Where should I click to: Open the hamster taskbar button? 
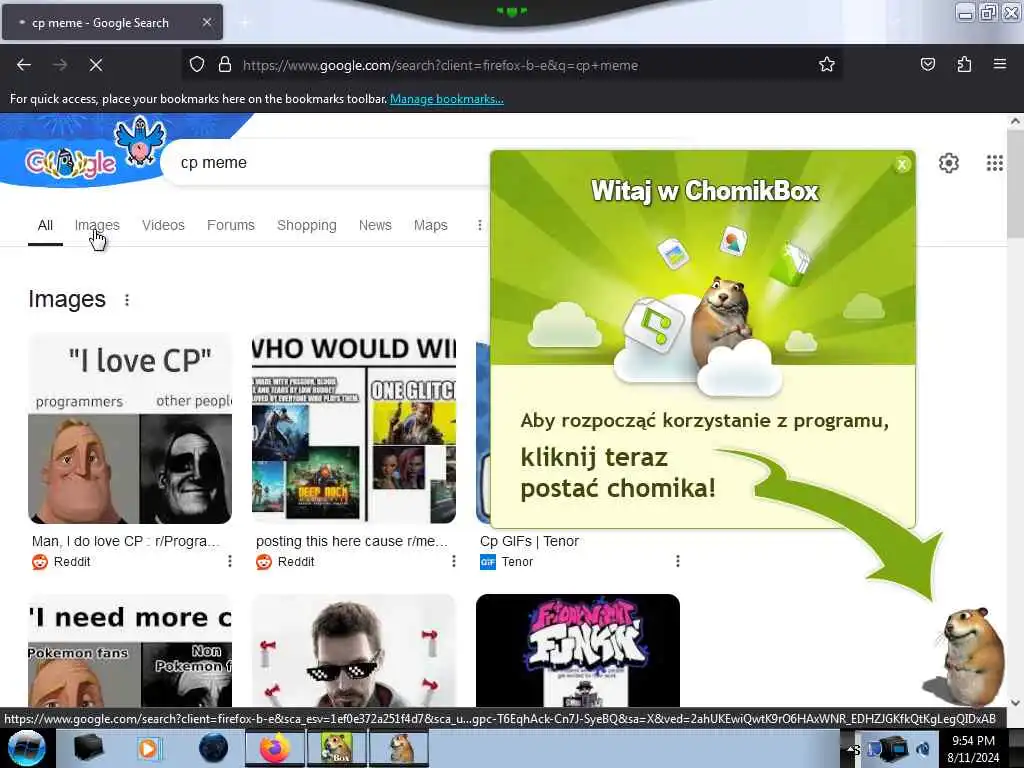[x=398, y=748]
